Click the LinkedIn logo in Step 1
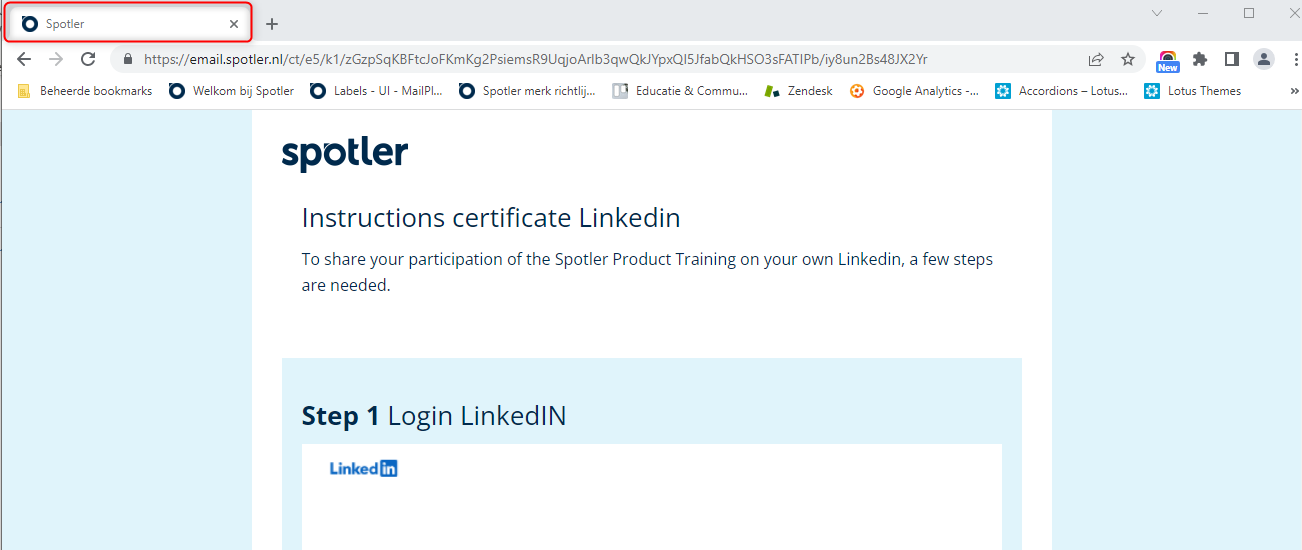Image resolution: width=1302 pixels, height=550 pixels. point(364,468)
